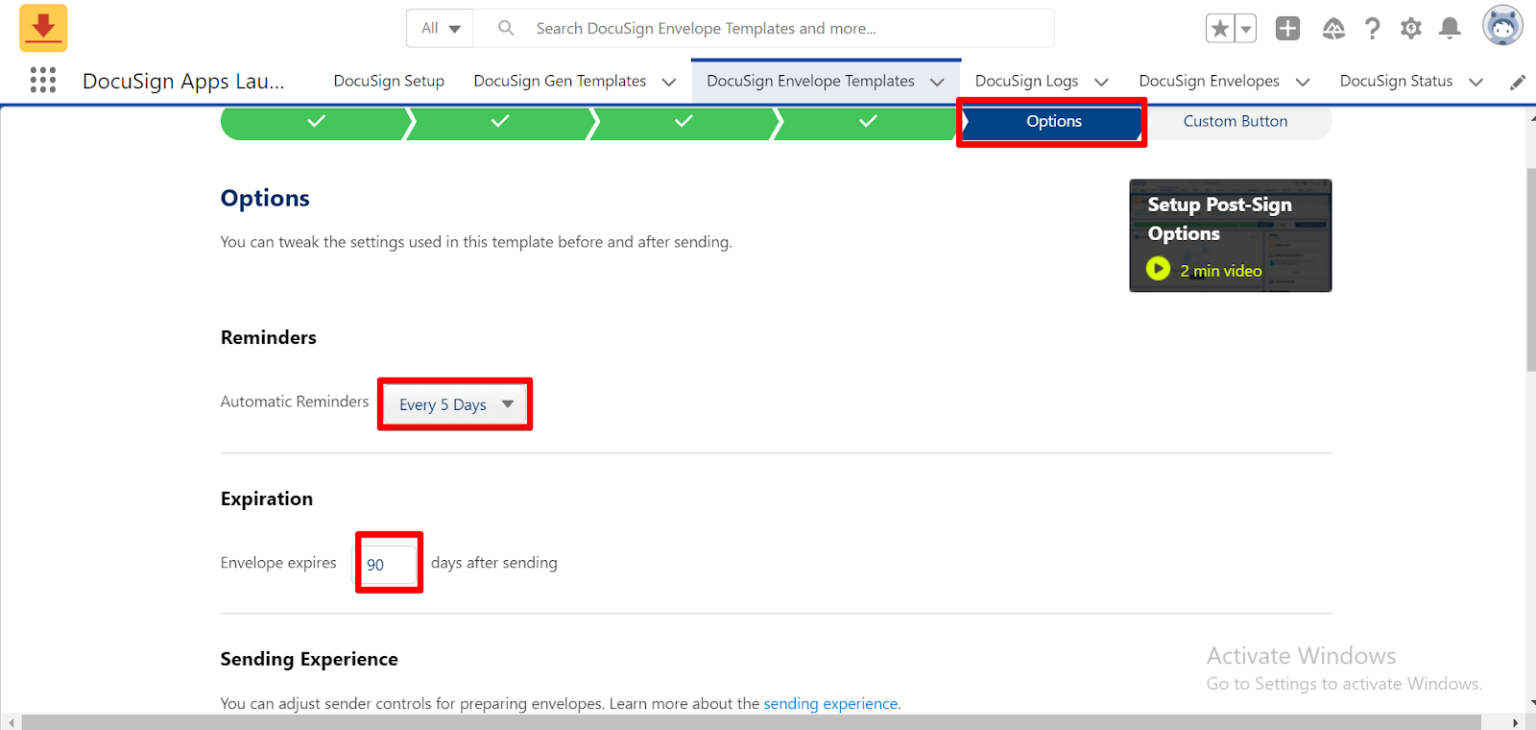Open the Help question mark icon
Image resolution: width=1536 pixels, height=730 pixels.
pyautogui.click(x=1372, y=29)
